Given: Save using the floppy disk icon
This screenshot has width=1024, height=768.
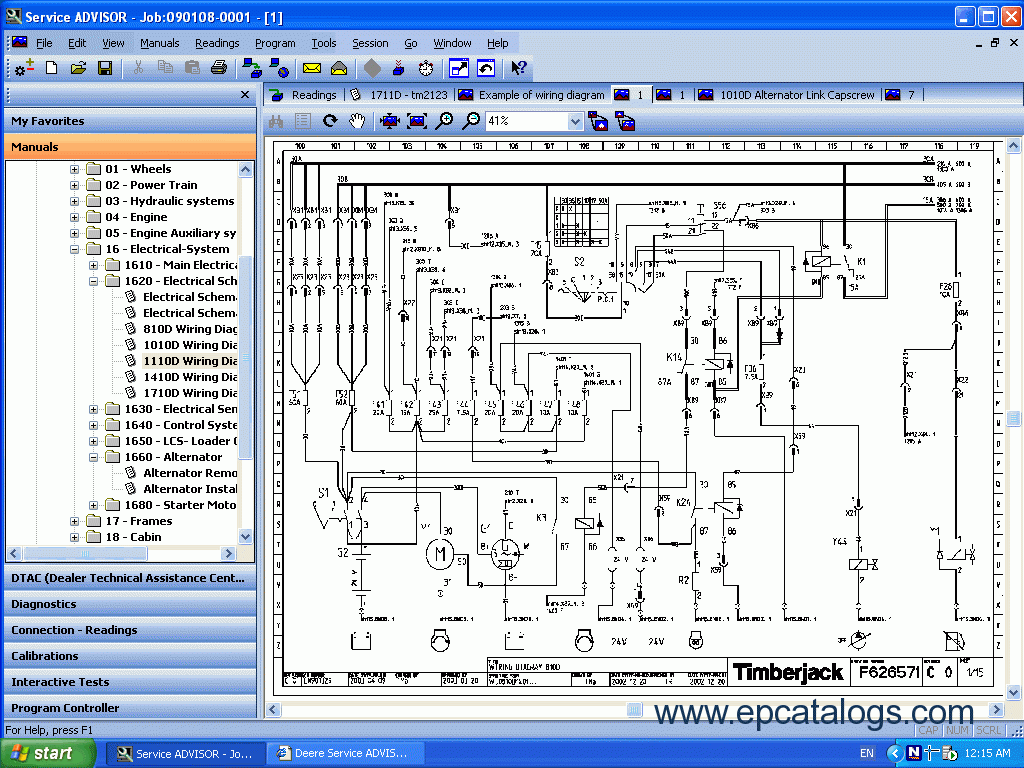Looking at the screenshot, I should tap(104, 67).
